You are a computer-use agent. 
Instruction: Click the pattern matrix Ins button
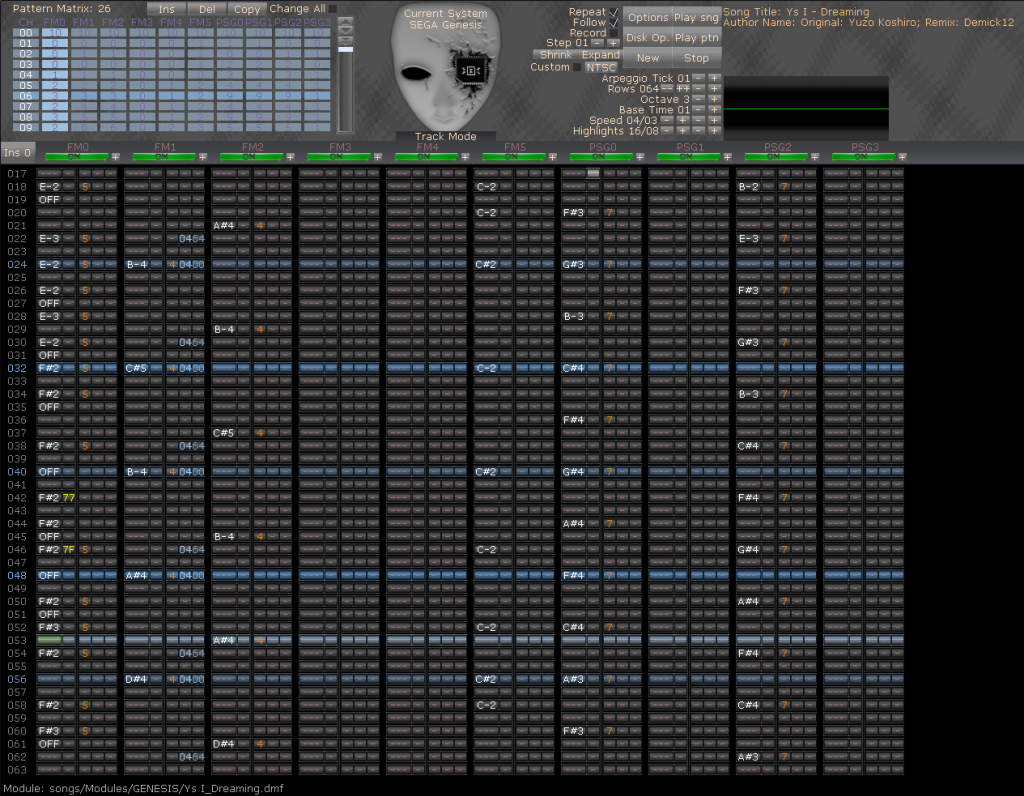coord(167,9)
